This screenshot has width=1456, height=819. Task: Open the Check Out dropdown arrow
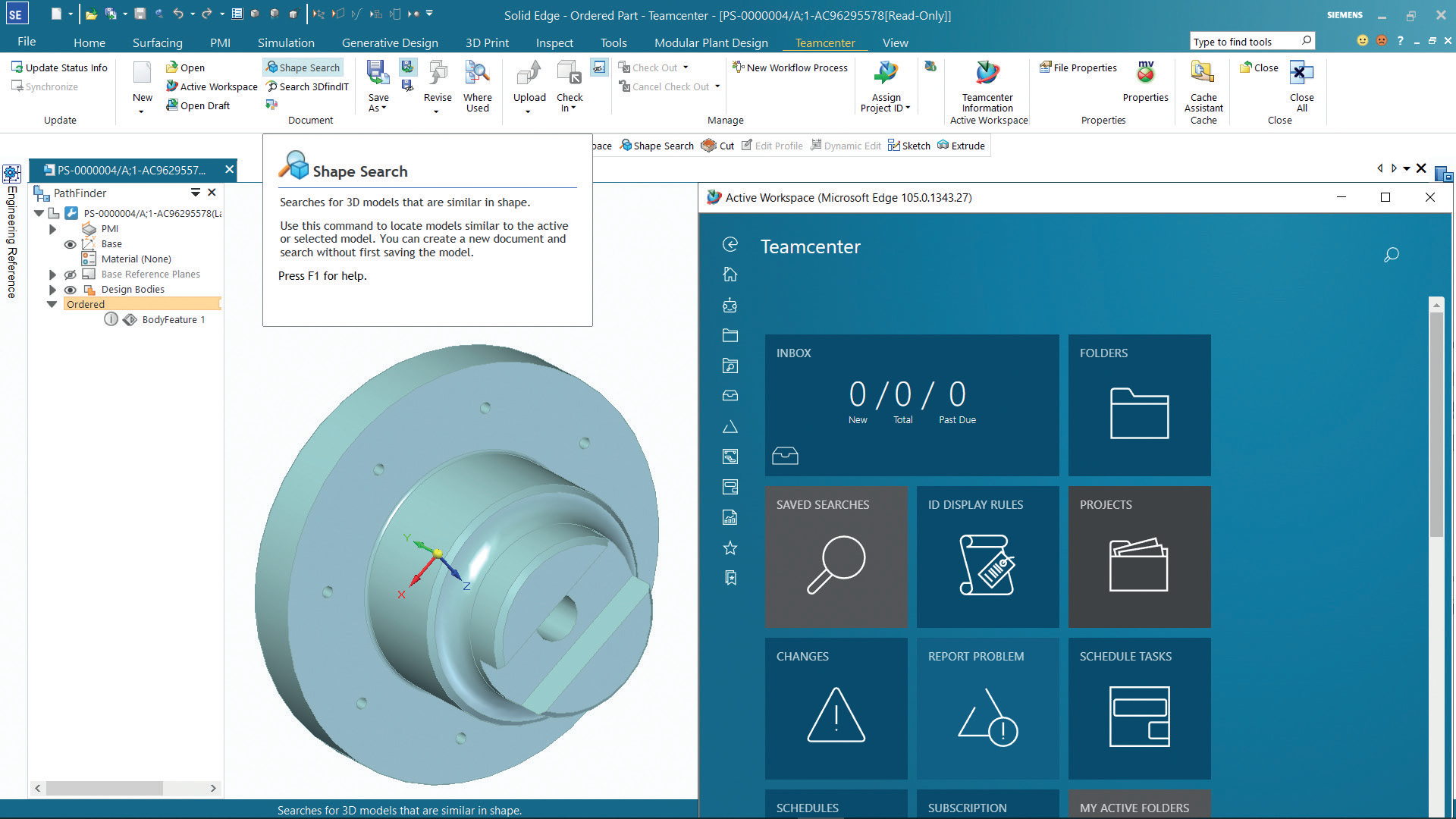click(x=686, y=67)
